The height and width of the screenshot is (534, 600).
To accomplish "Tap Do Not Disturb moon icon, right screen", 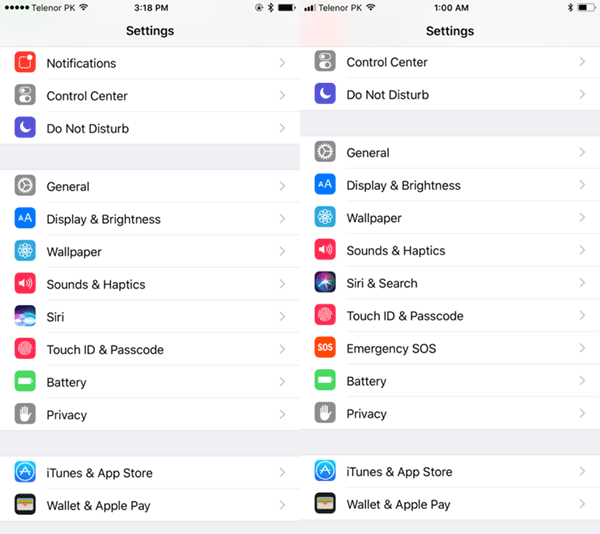I will [325, 94].
